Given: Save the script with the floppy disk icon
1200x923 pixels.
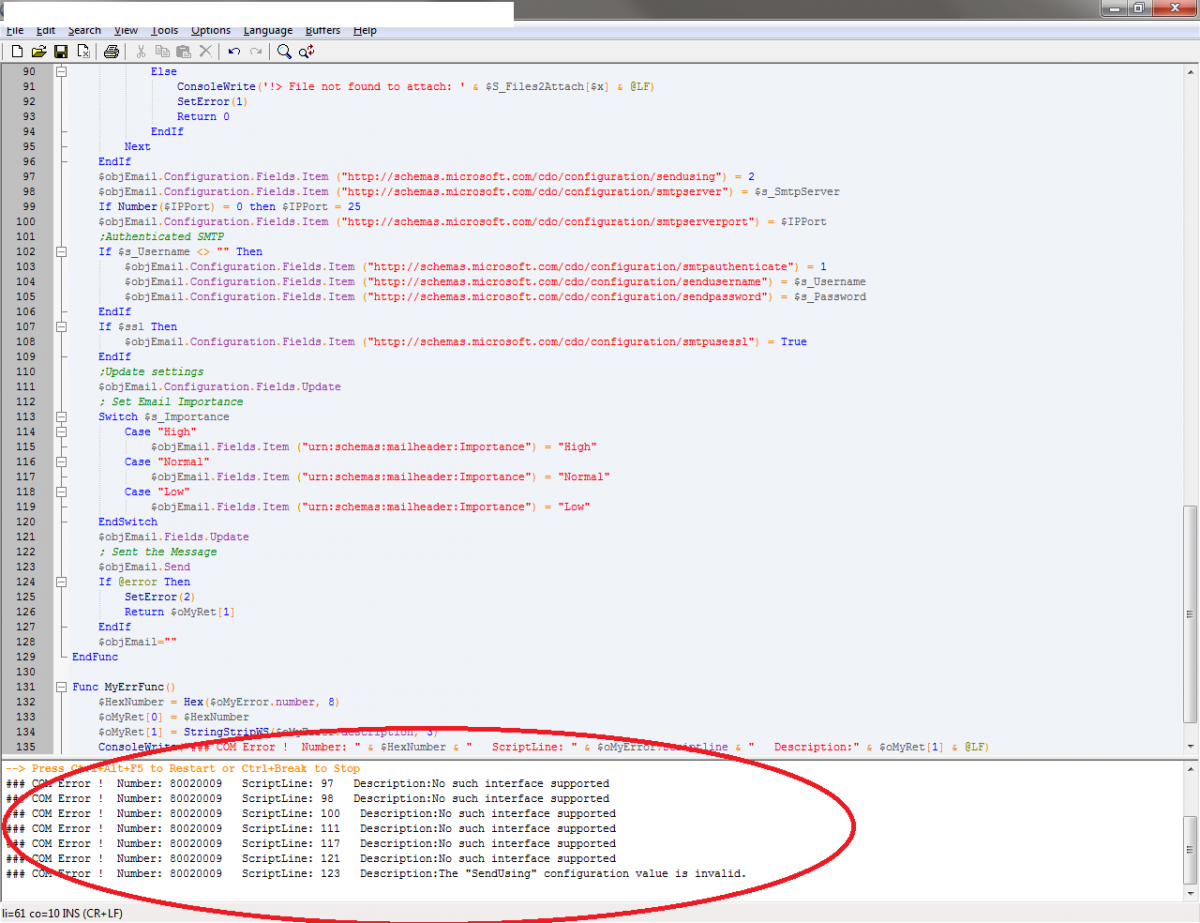Looking at the screenshot, I should pos(61,51).
